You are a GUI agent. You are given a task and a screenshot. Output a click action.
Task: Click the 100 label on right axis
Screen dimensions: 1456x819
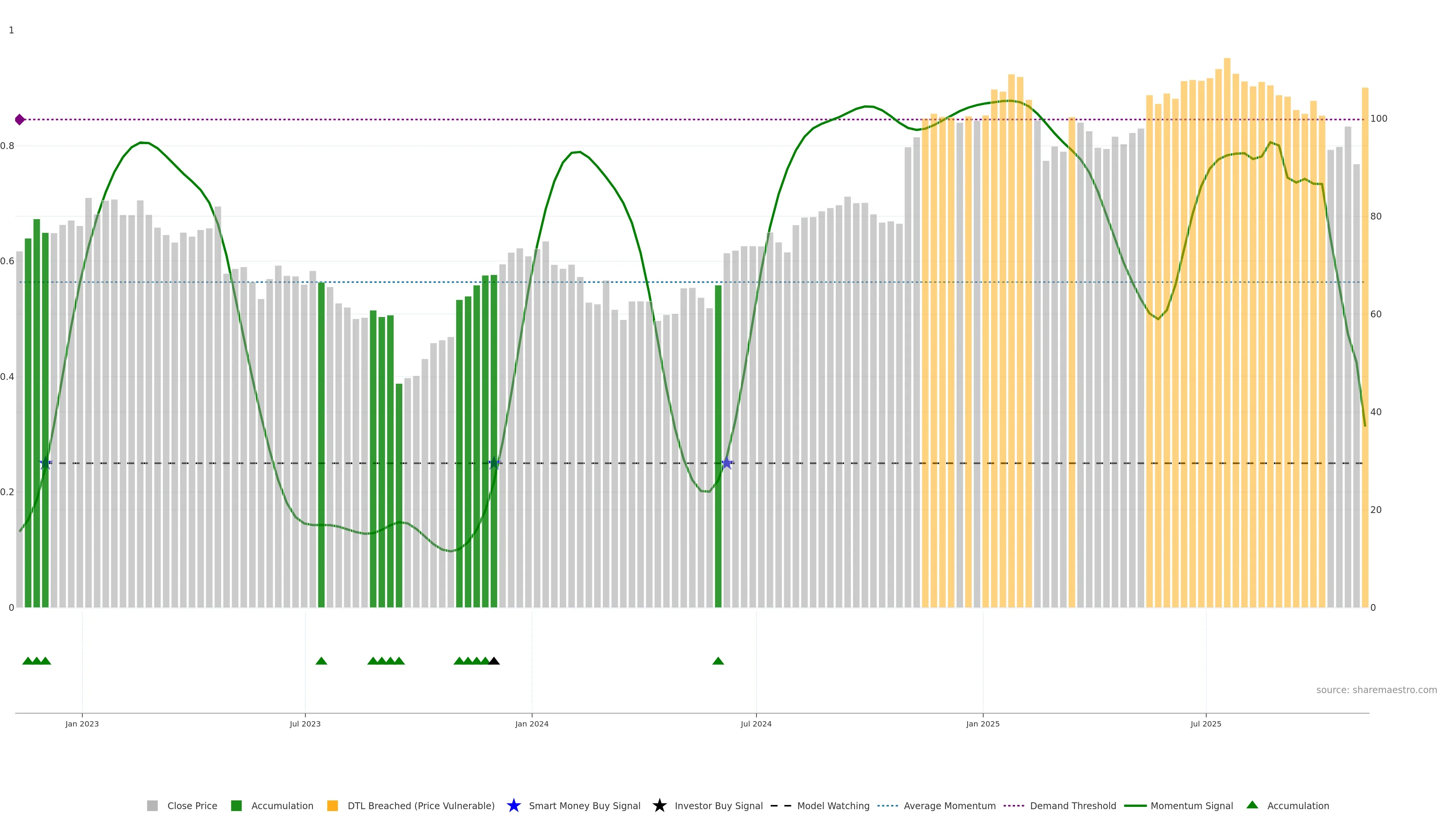click(x=1379, y=119)
